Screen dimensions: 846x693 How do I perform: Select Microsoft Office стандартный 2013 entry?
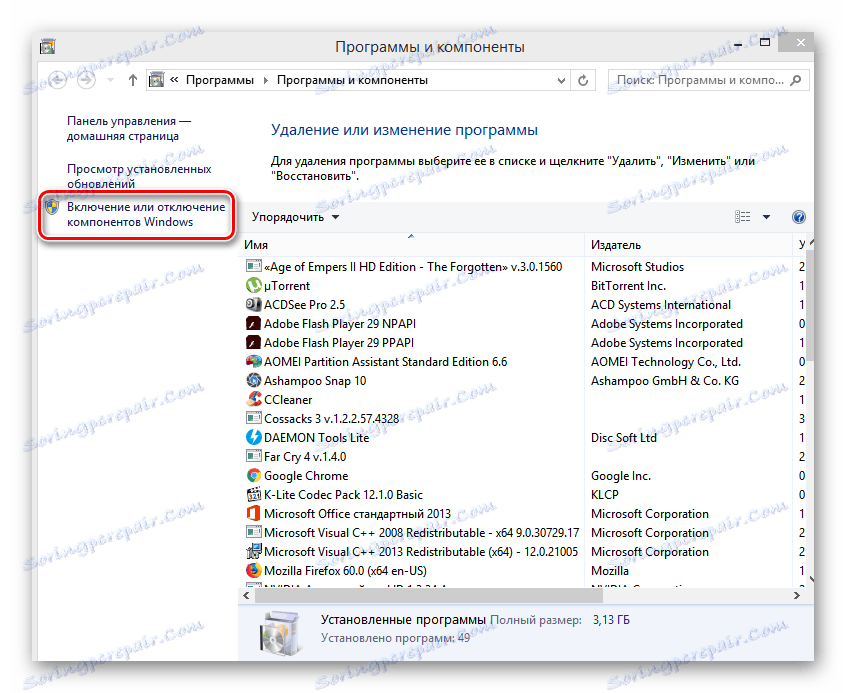coord(357,513)
